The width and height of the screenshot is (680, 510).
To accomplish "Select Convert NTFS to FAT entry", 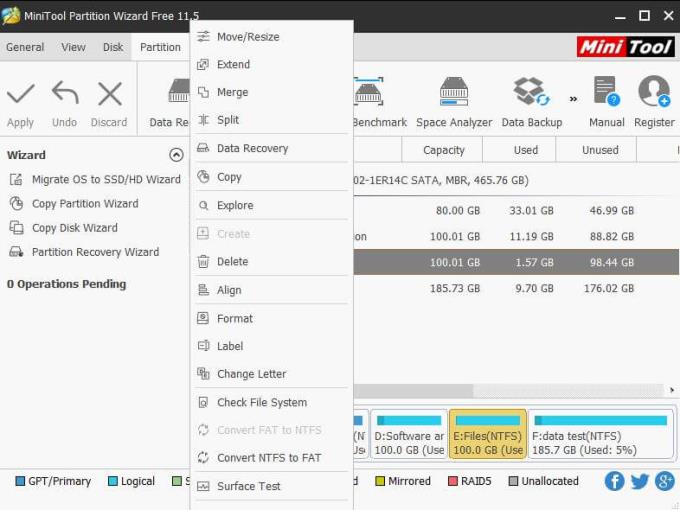I will click(x=271, y=458).
